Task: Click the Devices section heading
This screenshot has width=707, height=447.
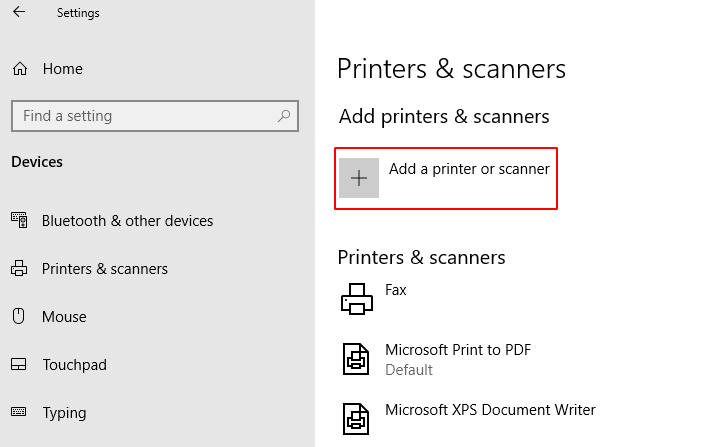Action: pos(37,162)
